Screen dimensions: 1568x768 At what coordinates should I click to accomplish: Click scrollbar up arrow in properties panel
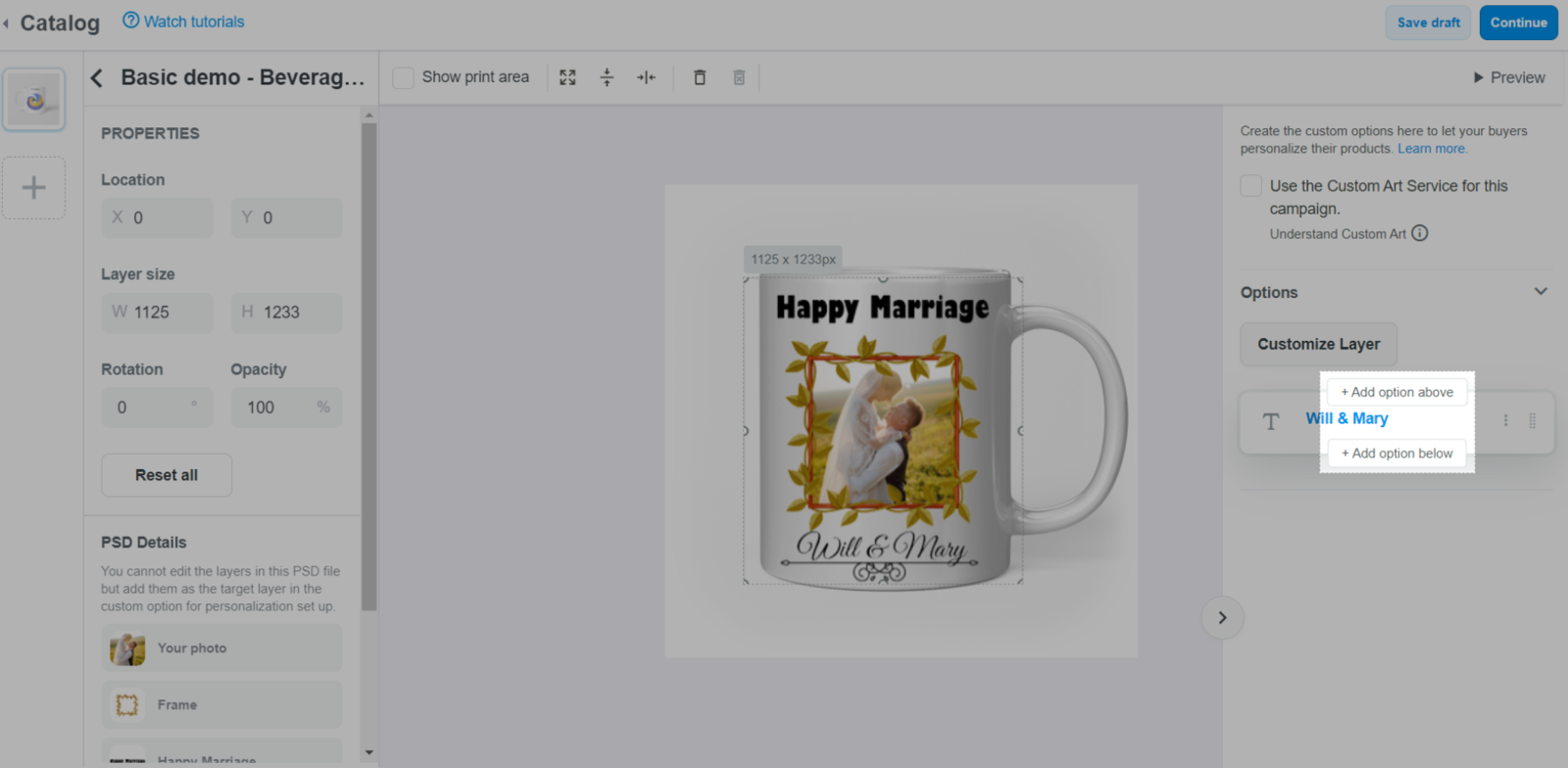pos(368,115)
